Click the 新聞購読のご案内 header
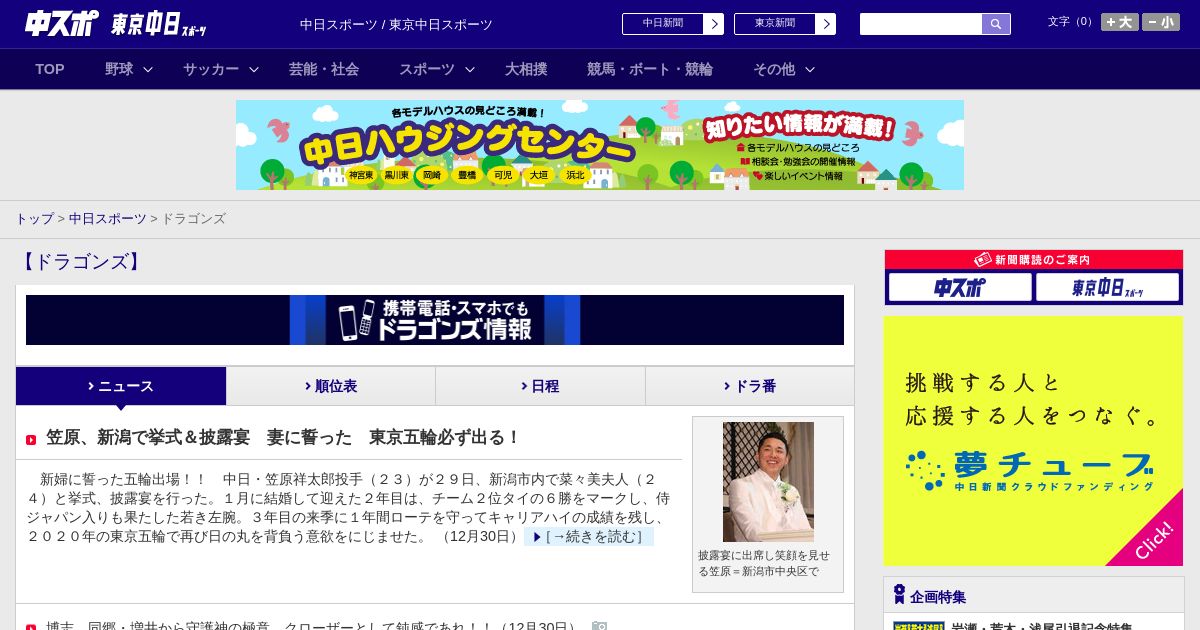 point(1034,260)
